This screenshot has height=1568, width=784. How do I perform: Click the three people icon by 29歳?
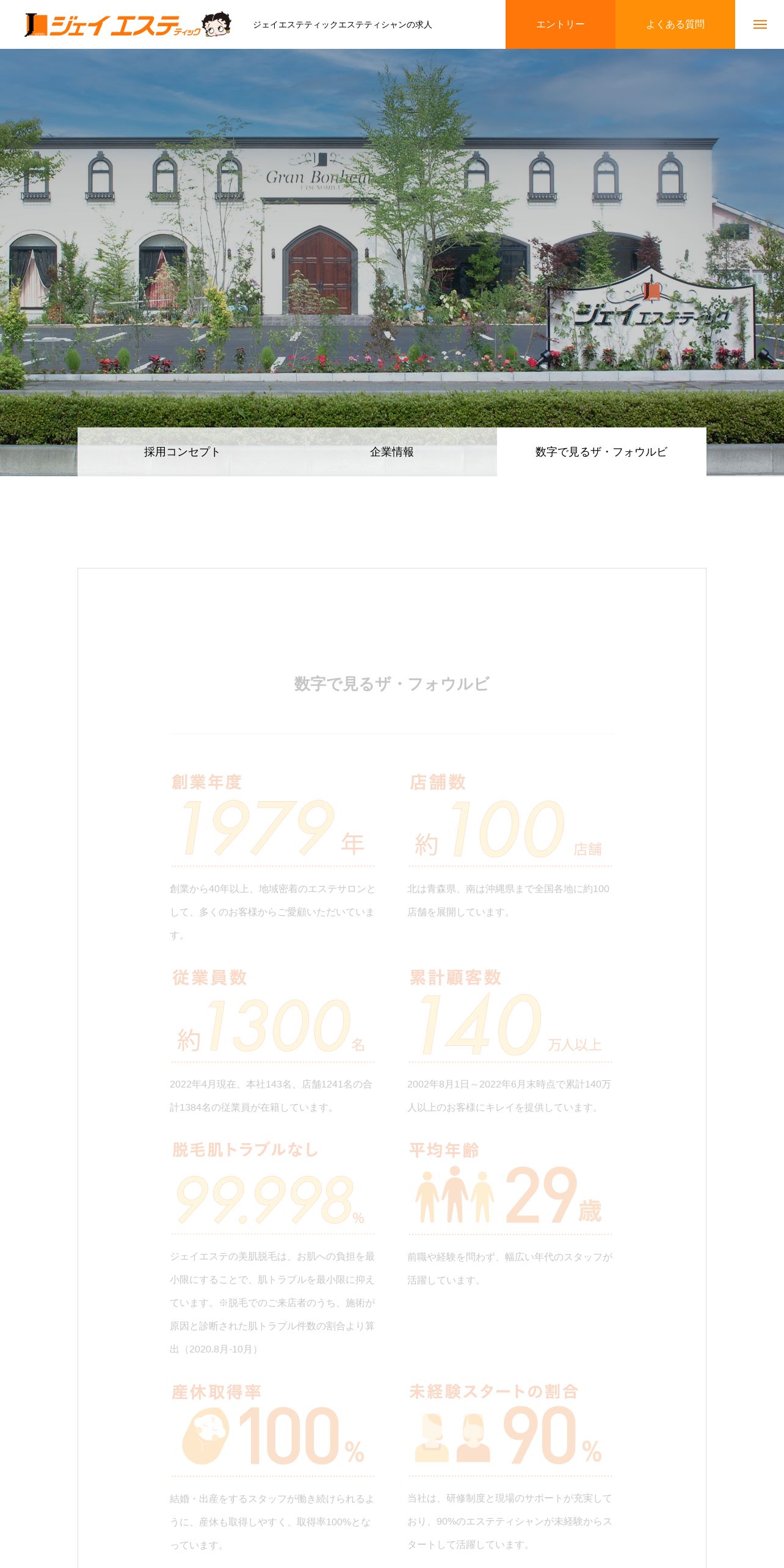pos(455,1194)
